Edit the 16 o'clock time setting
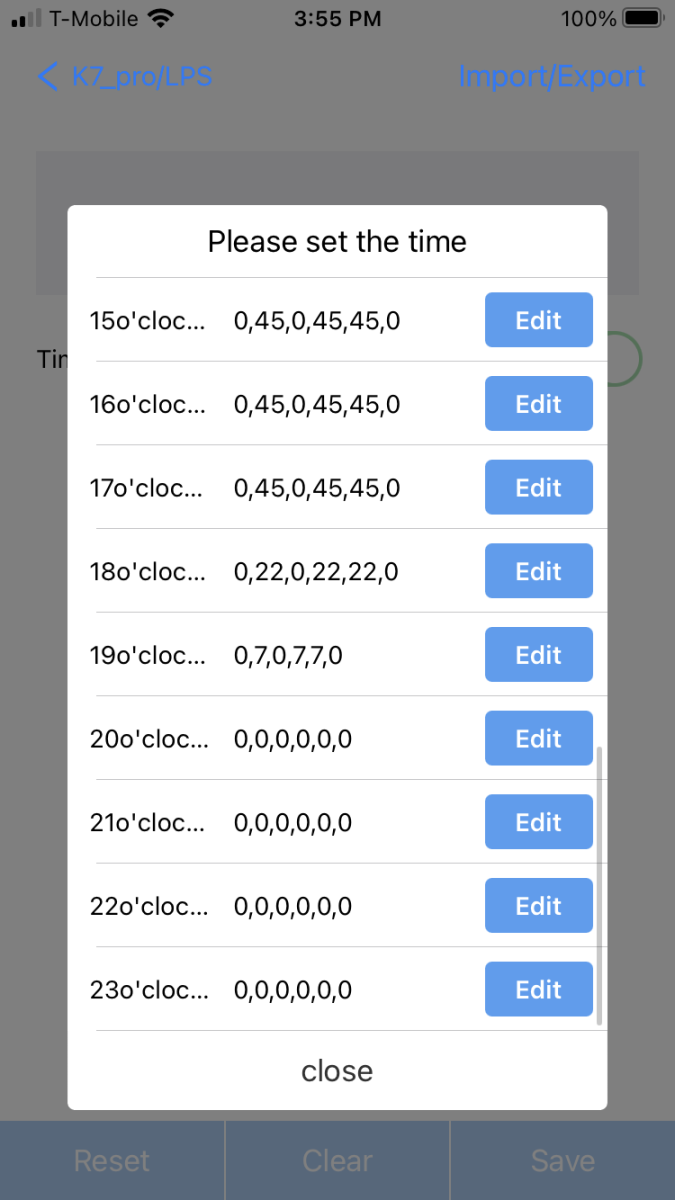The image size is (675, 1200). coord(539,404)
